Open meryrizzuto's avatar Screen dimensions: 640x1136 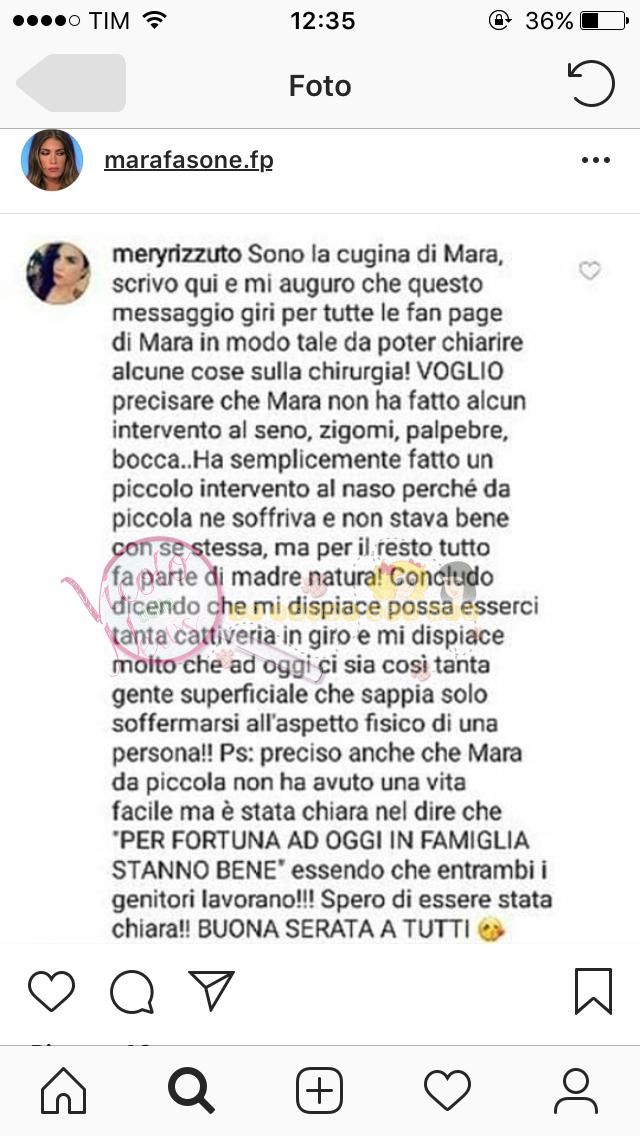(58, 272)
